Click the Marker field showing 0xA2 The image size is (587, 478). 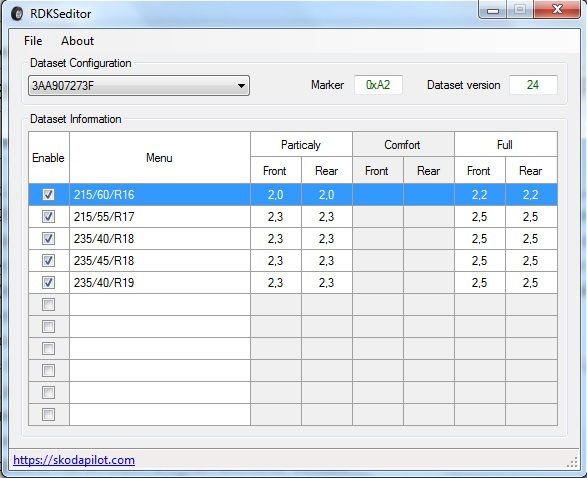click(378, 85)
